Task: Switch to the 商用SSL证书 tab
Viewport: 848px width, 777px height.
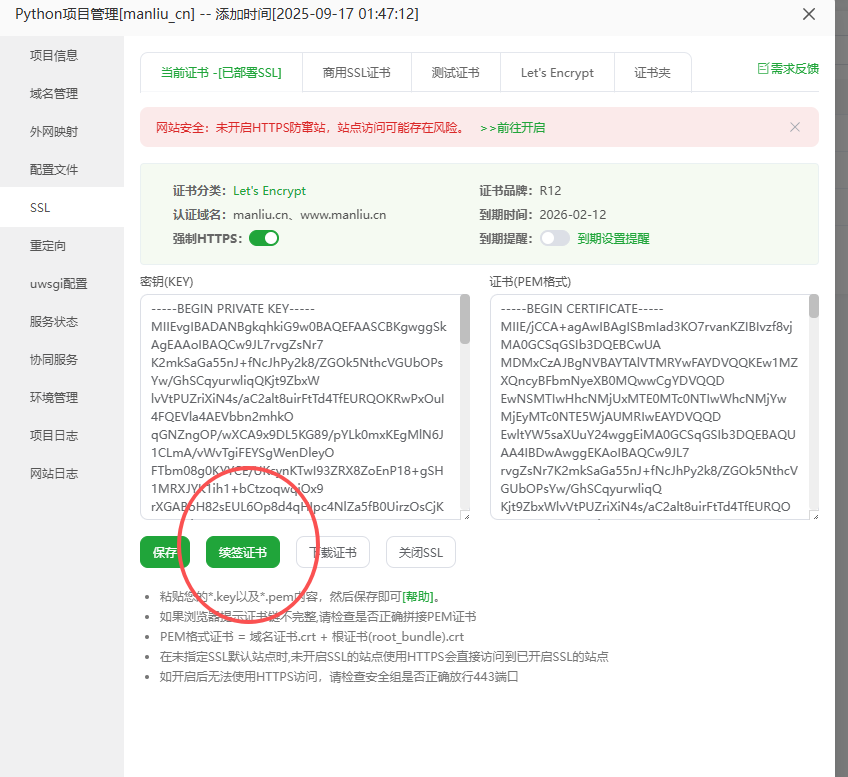Action: coord(356,72)
